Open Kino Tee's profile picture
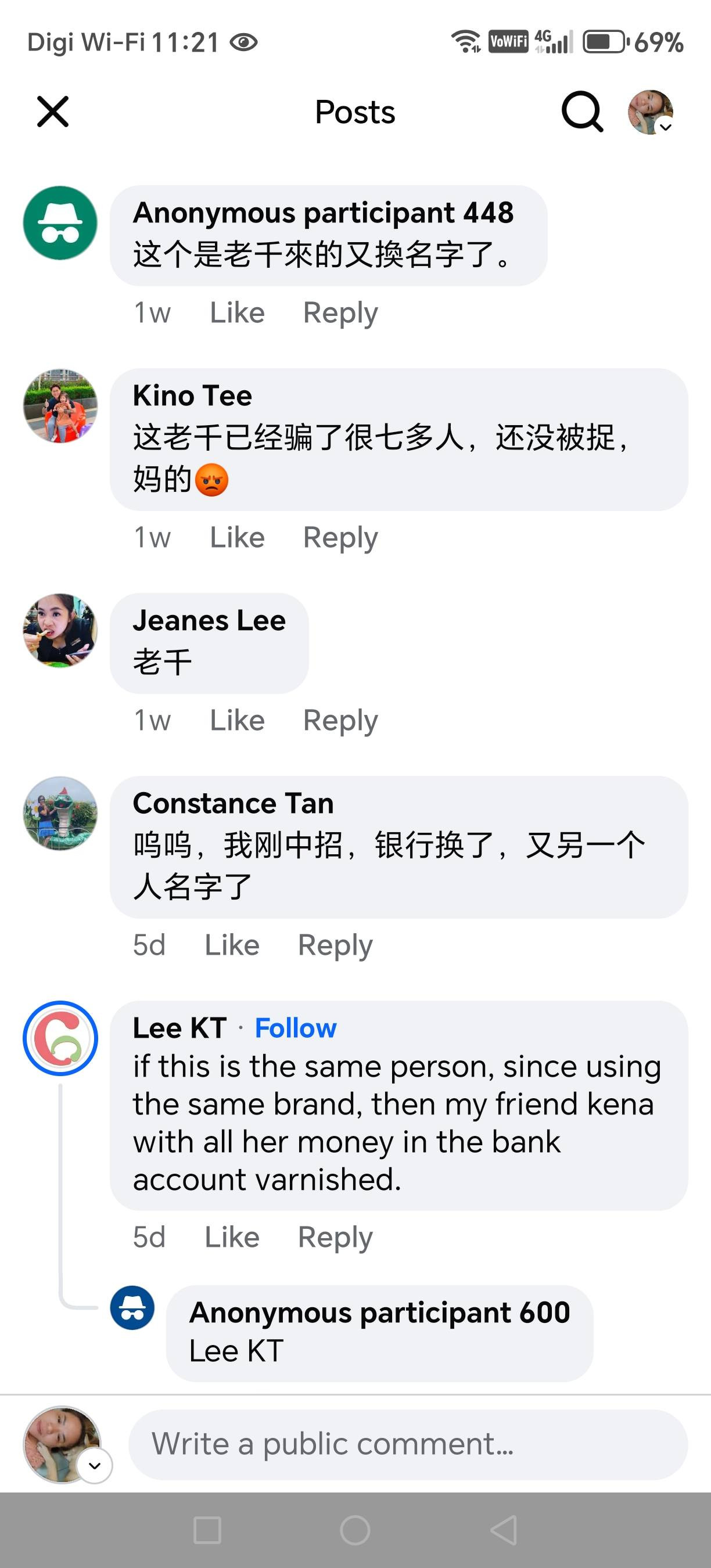The image size is (711, 1568). click(60, 405)
